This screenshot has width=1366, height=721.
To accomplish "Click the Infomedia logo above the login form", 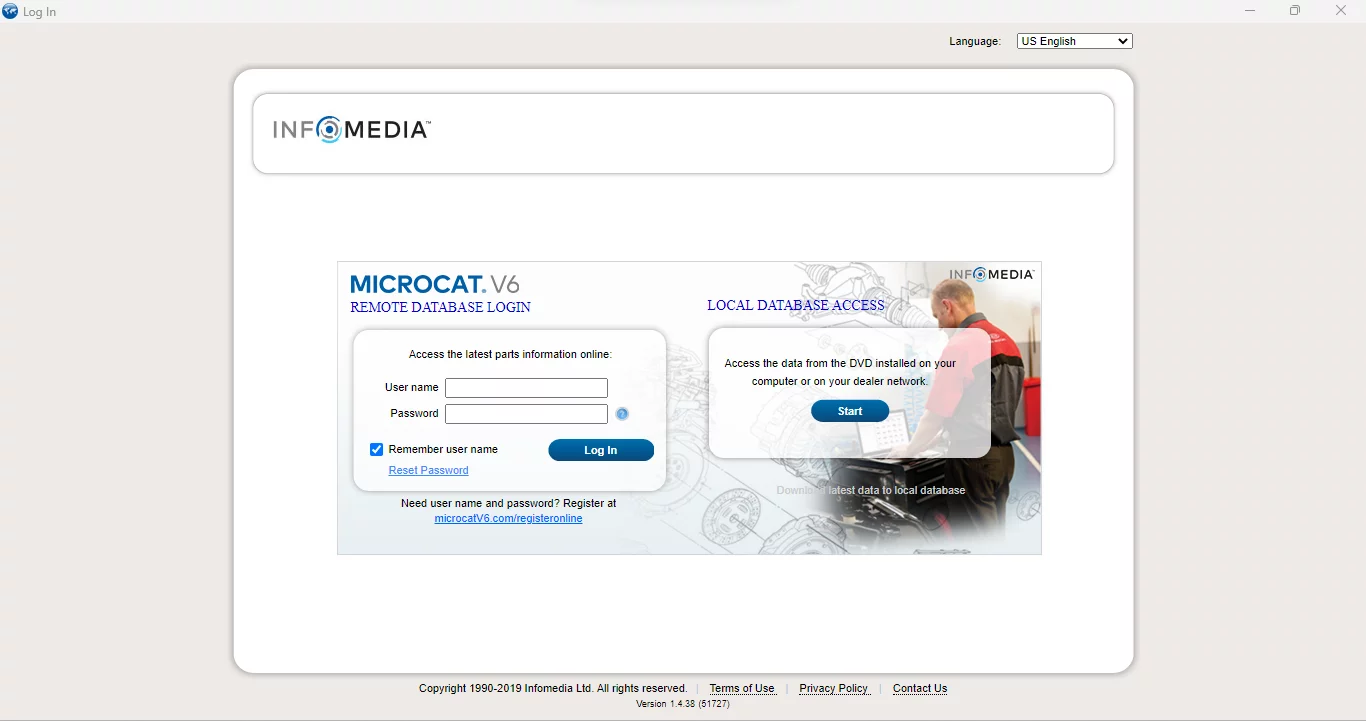I will [351, 129].
